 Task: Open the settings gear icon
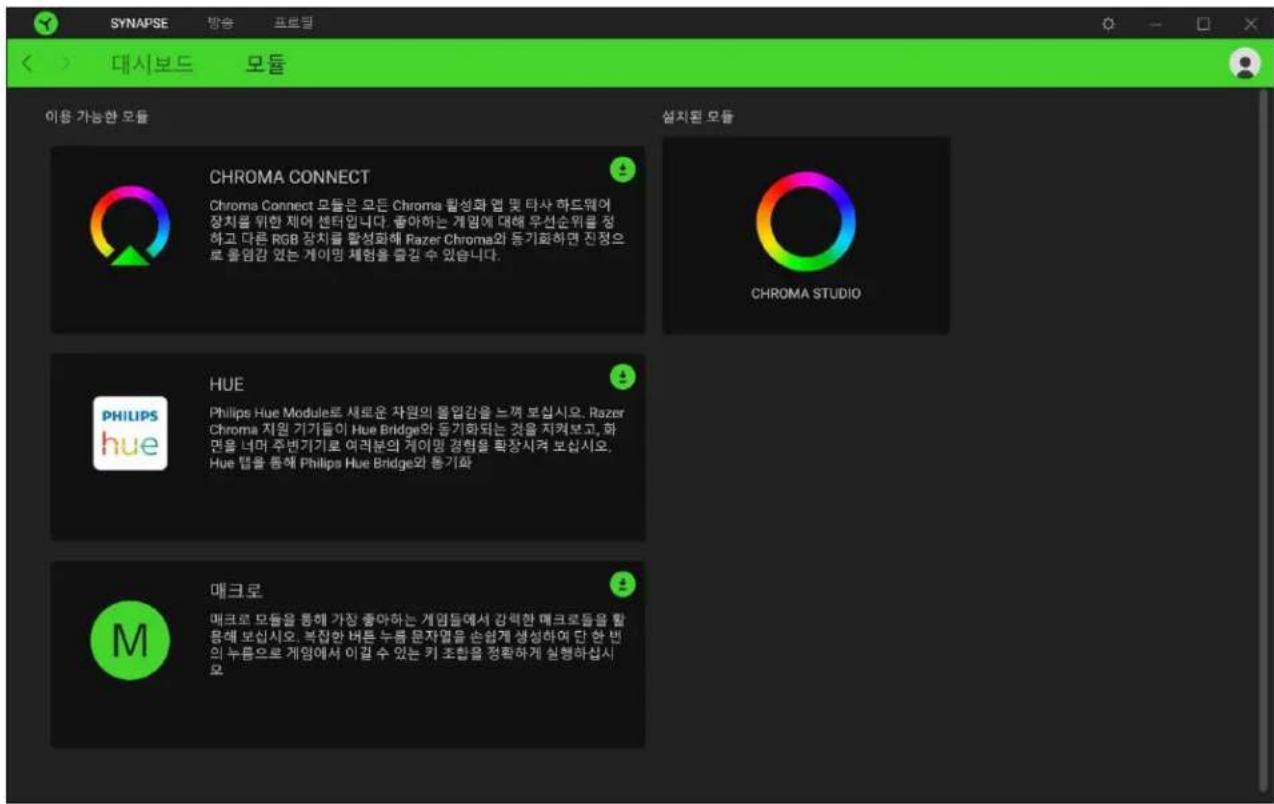(1108, 23)
